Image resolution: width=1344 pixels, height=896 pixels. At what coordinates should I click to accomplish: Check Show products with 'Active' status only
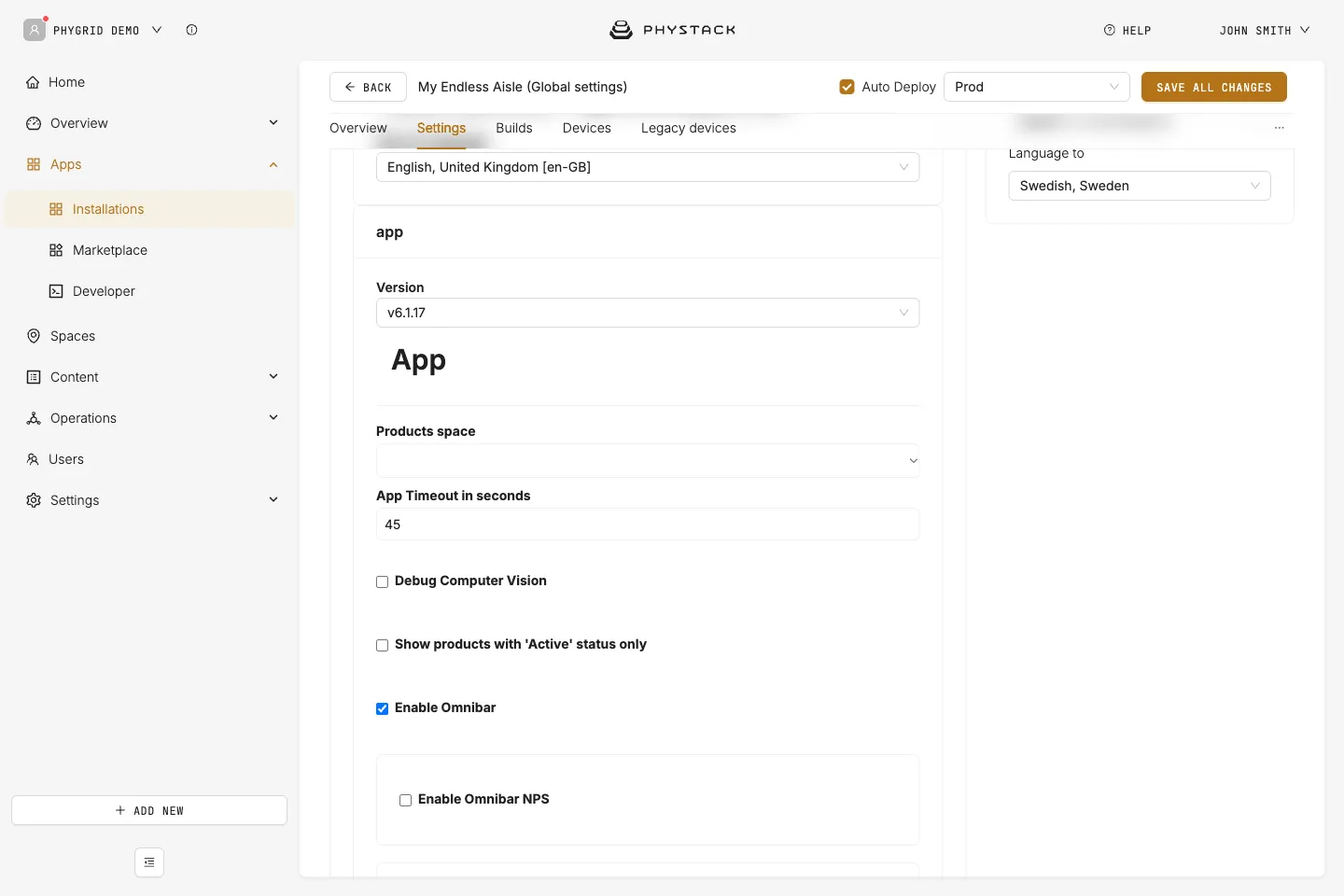point(383,645)
